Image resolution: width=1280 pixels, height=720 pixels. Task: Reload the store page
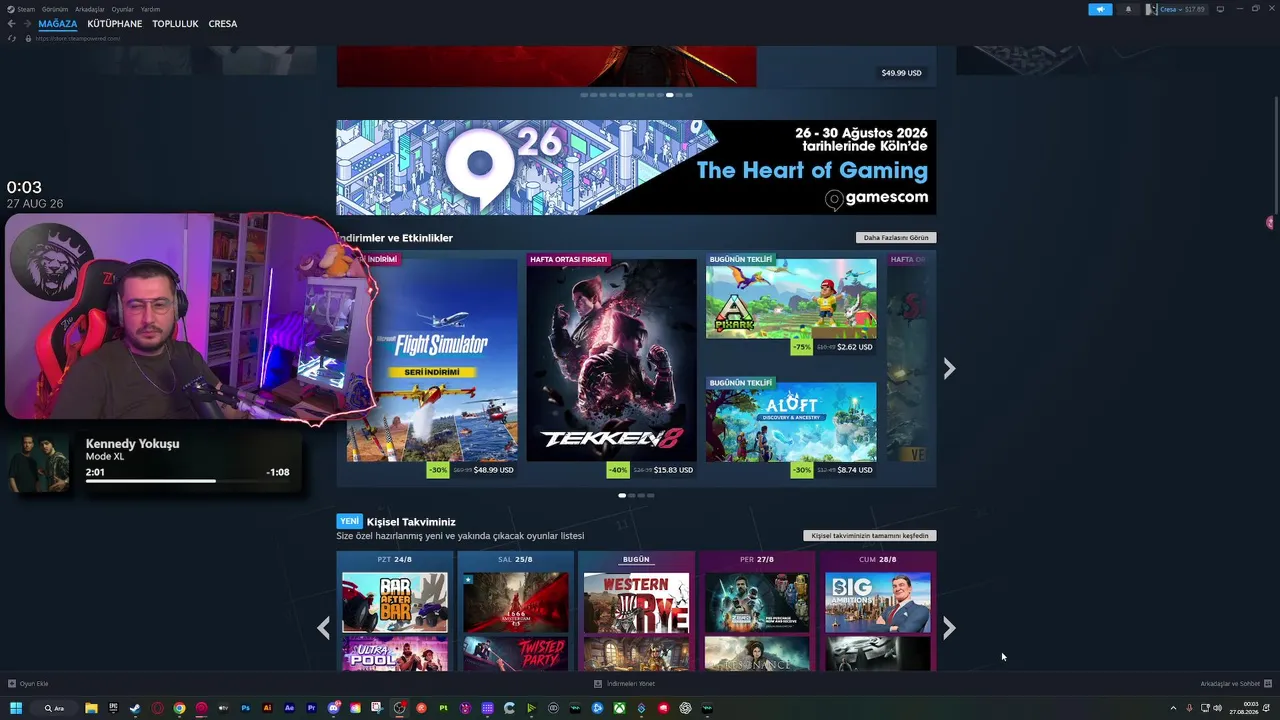12,38
